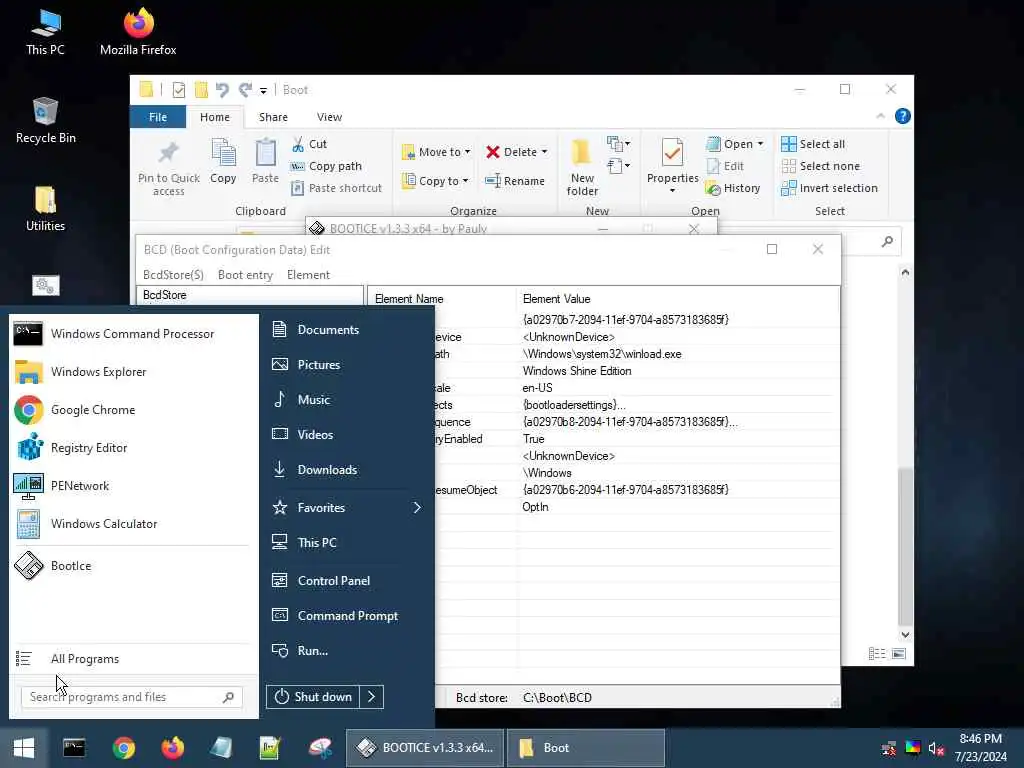Click Paste in Clipboard group
The image size is (1024, 768).
point(265,161)
